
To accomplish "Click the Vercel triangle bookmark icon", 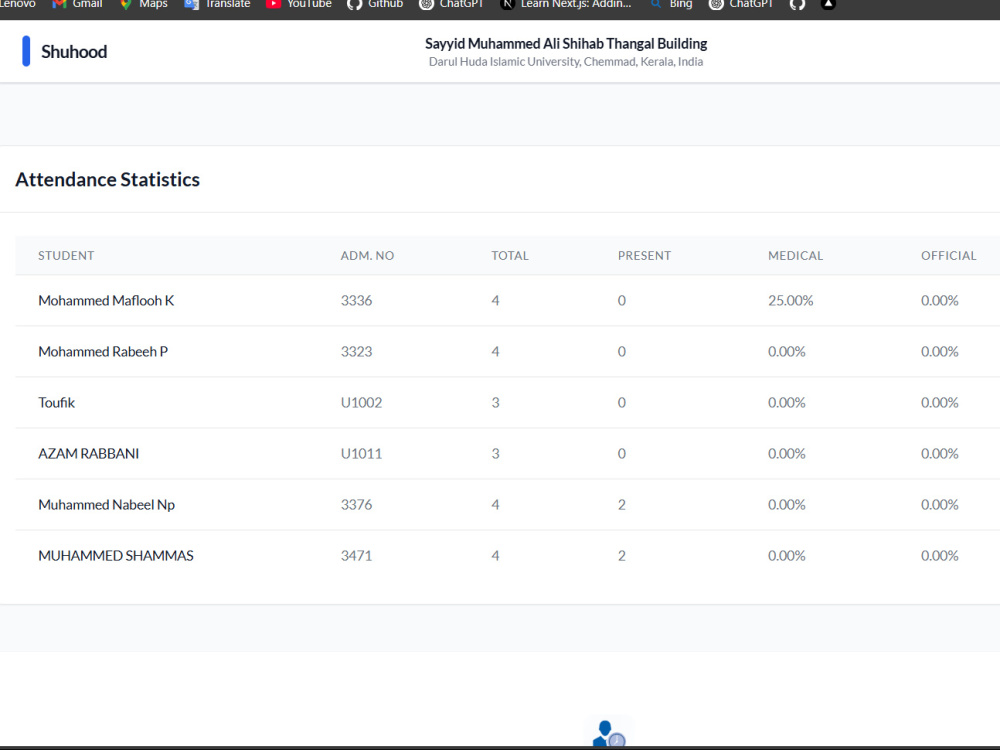I will tap(828, 4).
